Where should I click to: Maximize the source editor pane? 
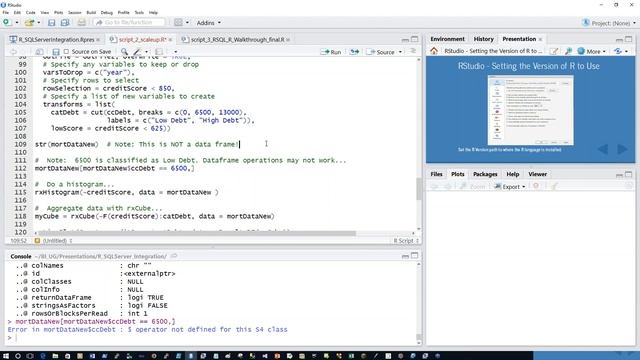tap(414, 39)
